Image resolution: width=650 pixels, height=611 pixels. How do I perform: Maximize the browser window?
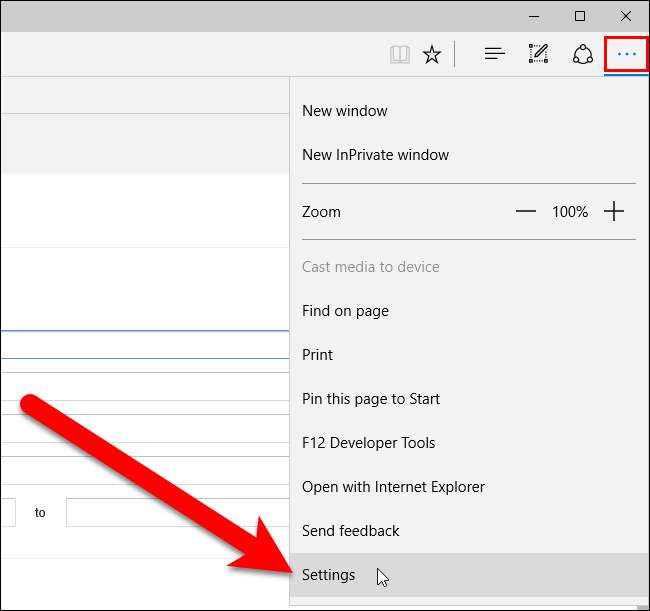pyautogui.click(x=581, y=16)
